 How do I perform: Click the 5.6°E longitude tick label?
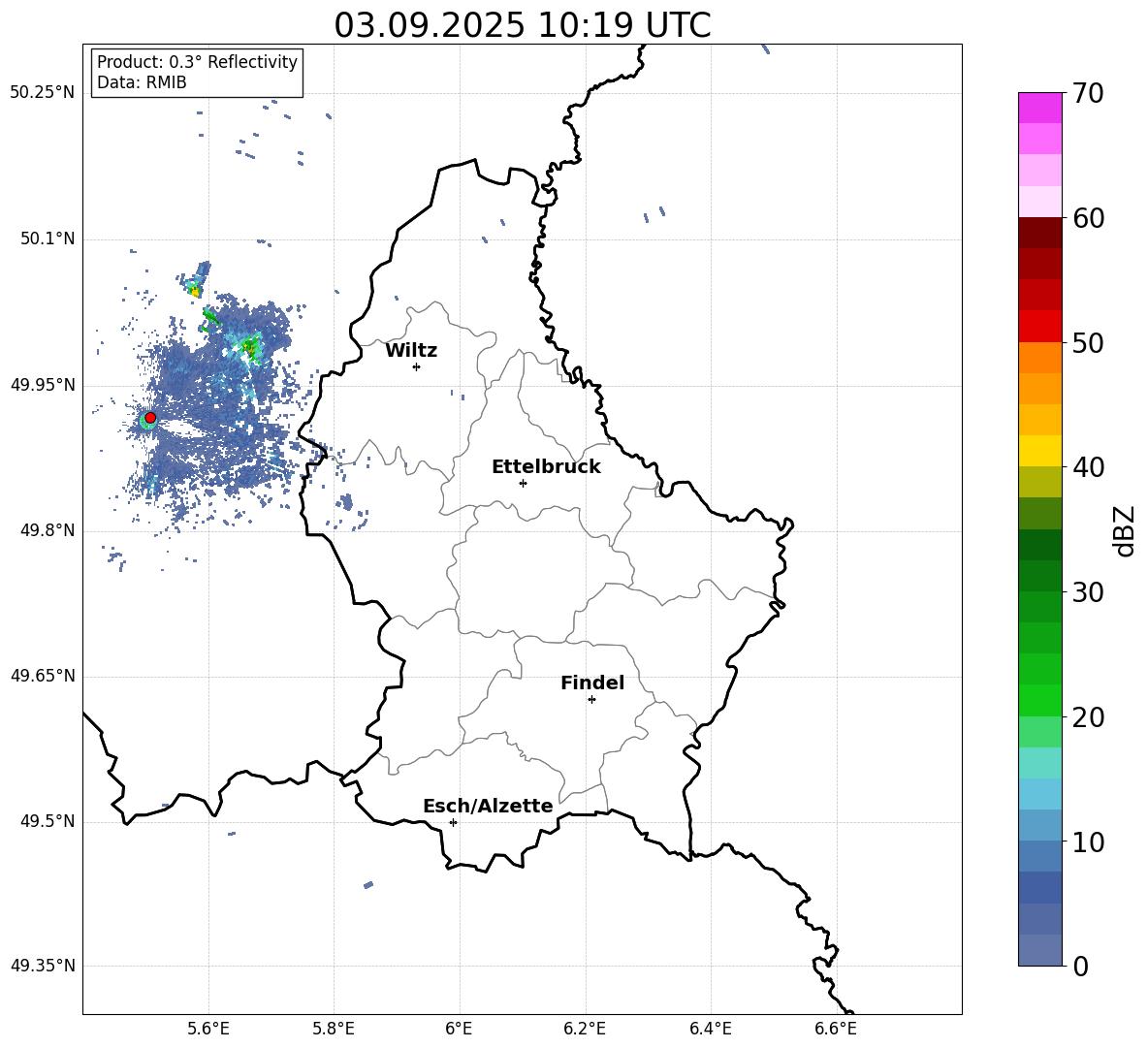pyautogui.click(x=208, y=1029)
